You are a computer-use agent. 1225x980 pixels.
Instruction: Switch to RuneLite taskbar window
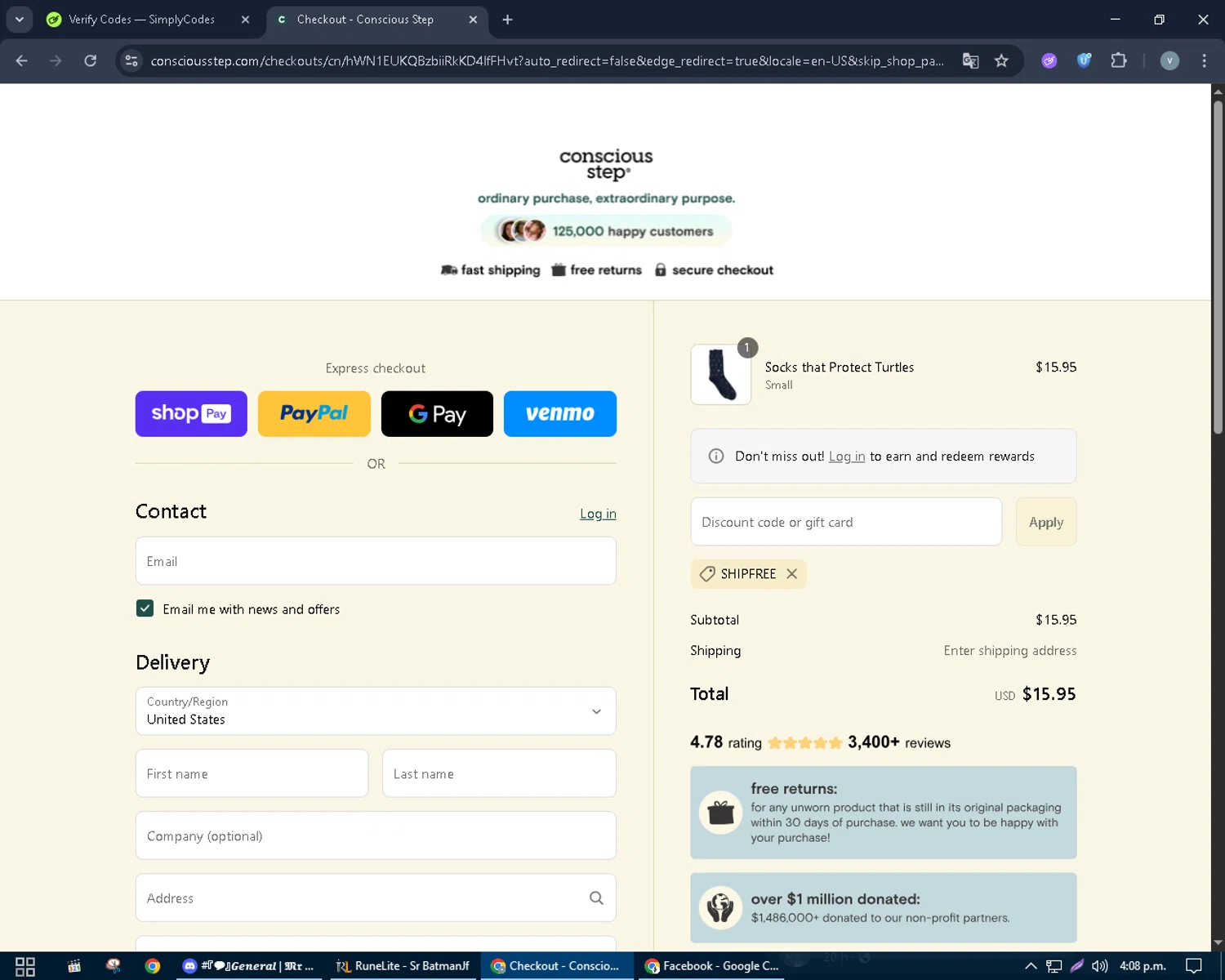[x=403, y=966]
